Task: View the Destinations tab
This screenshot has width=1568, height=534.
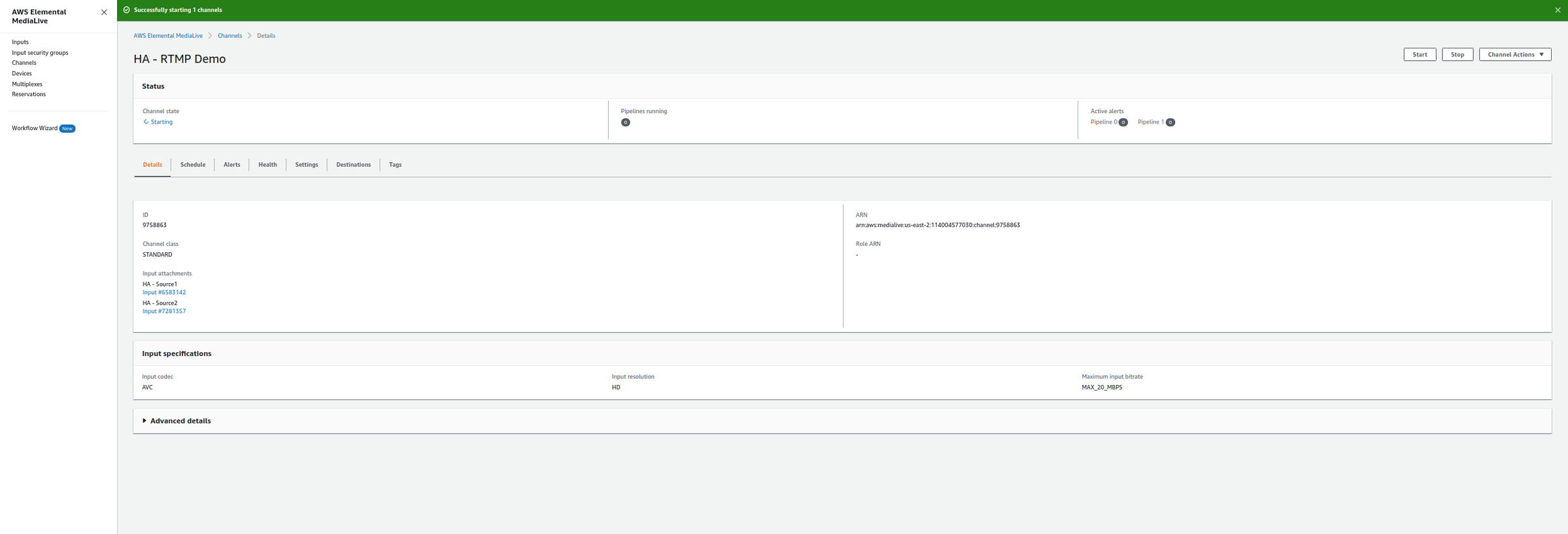Action: [x=353, y=165]
